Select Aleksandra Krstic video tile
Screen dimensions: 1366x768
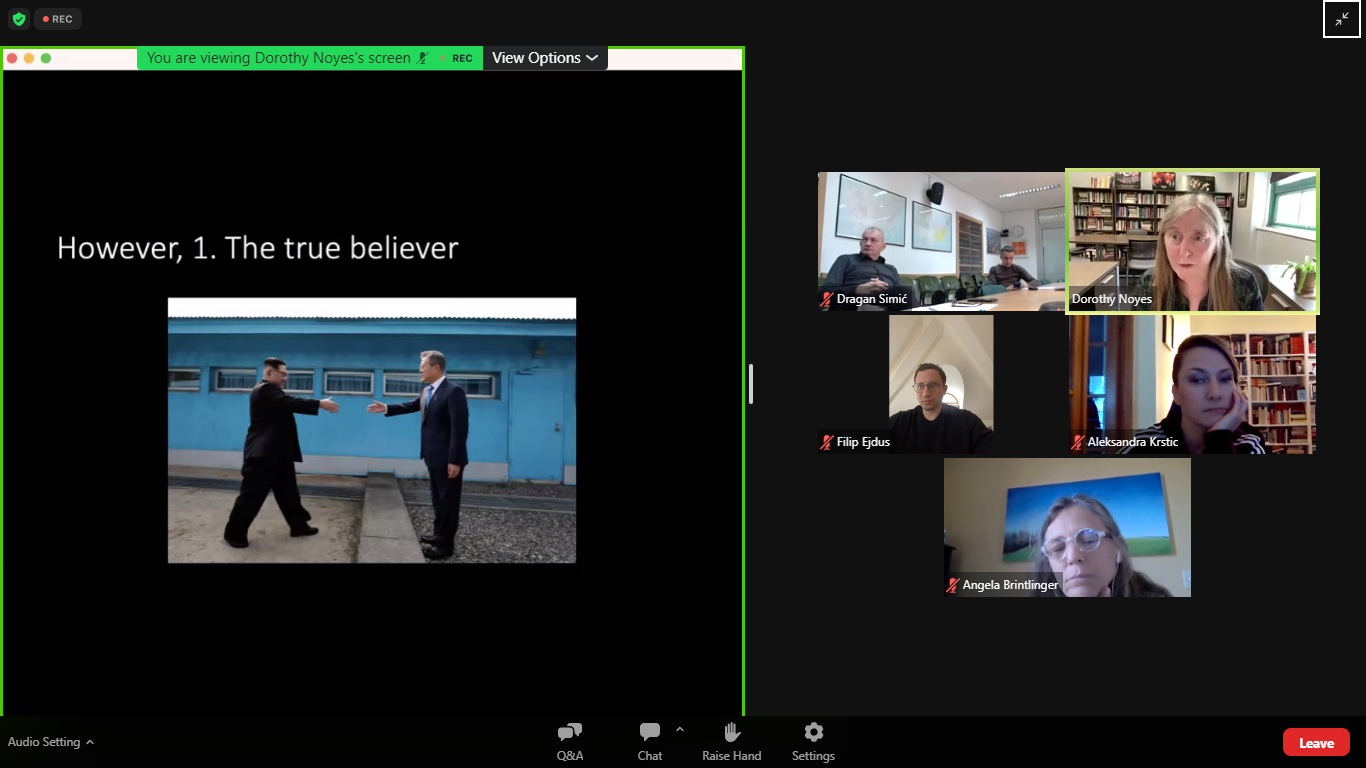[1192, 384]
